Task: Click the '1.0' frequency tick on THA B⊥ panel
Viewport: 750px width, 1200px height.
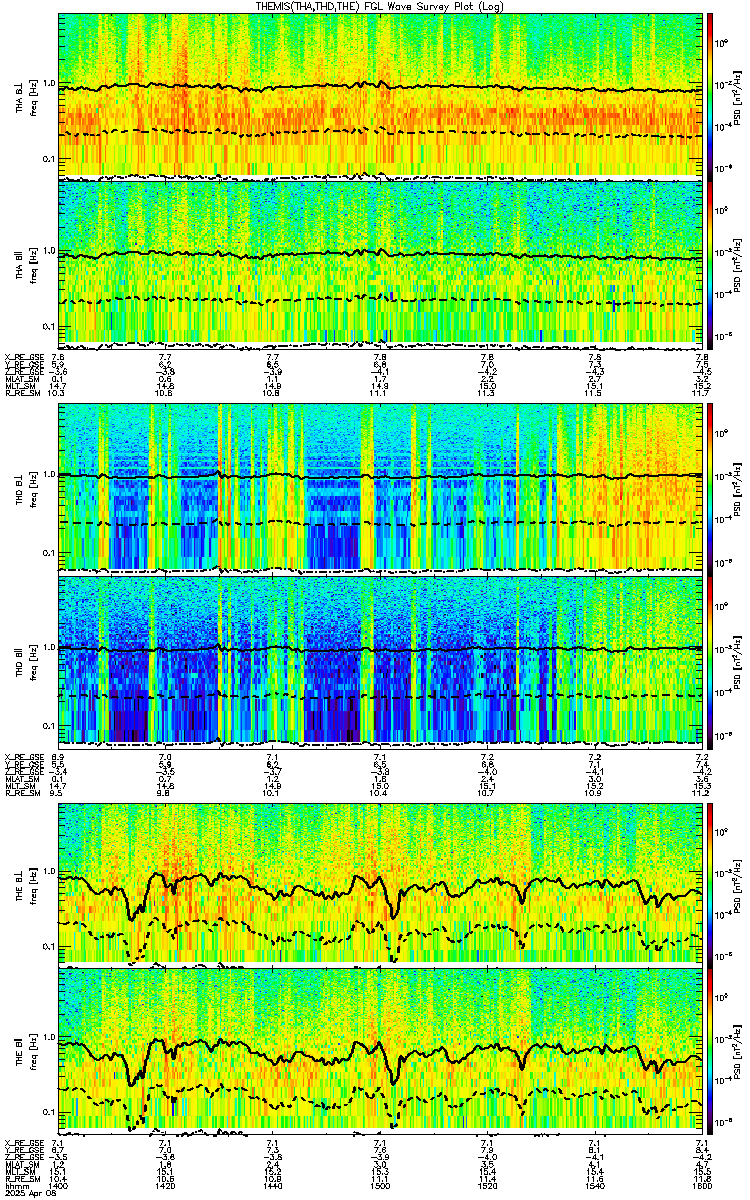Action: tap(48, 83)
